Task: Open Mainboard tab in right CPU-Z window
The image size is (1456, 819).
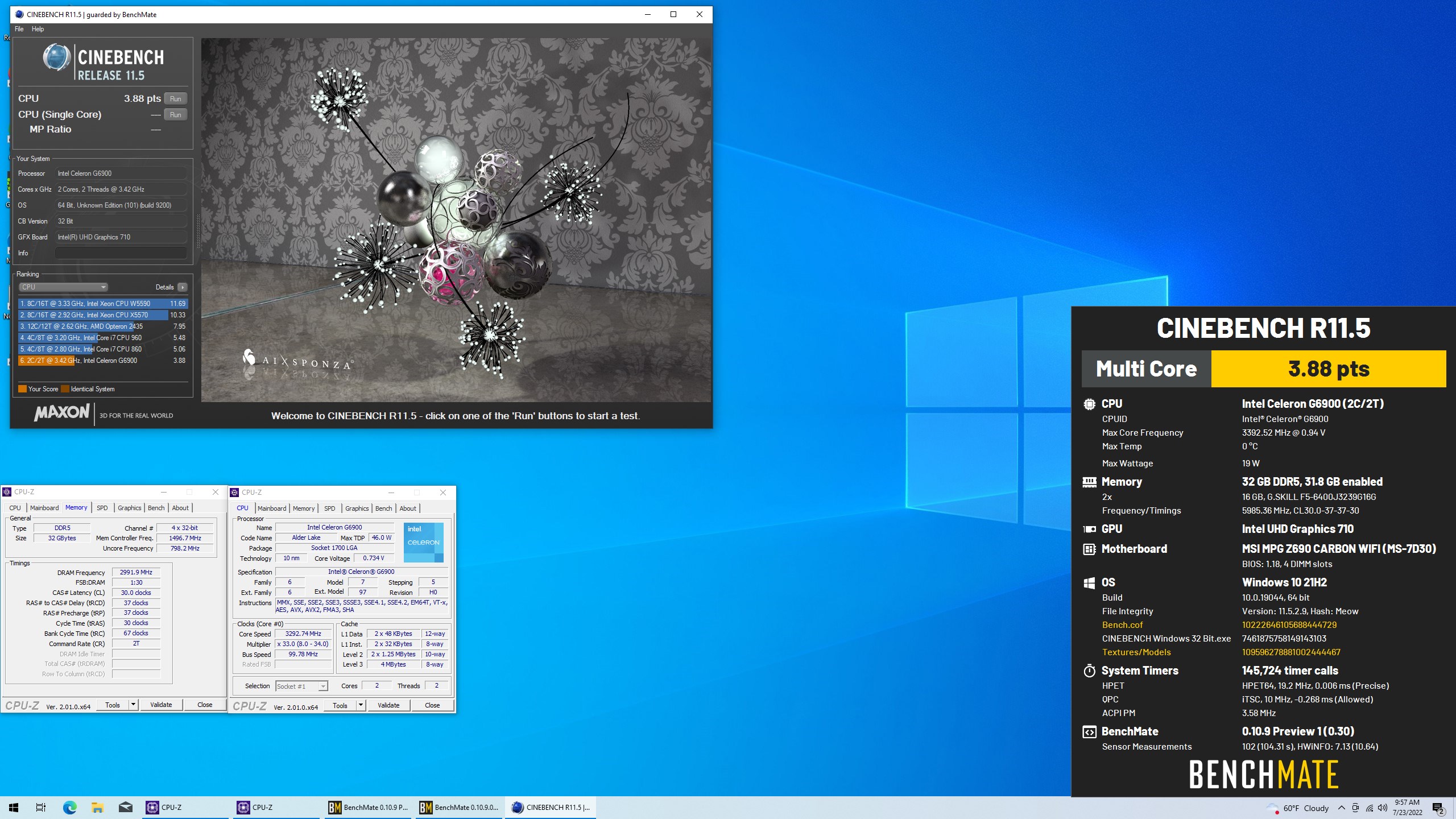Action: [272, 508]
